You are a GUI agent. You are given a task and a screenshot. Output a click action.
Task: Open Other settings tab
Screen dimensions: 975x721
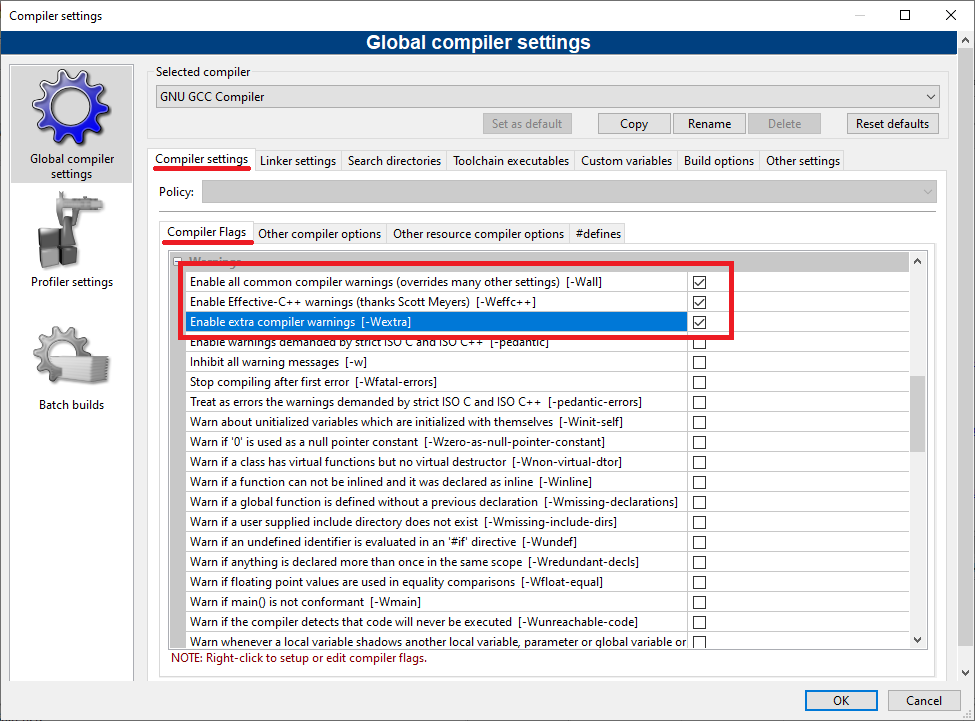pyautogui.click(x=803, y=161)
